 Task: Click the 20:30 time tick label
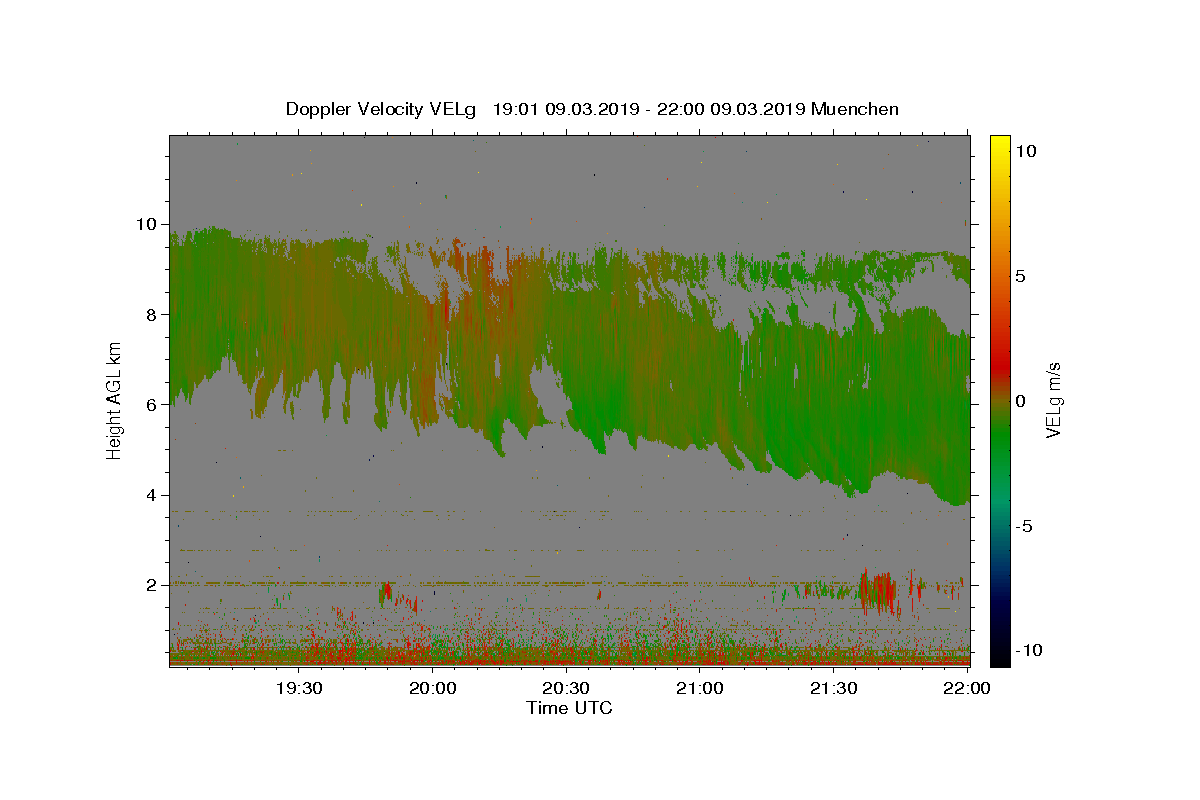(x=566, y=688)
